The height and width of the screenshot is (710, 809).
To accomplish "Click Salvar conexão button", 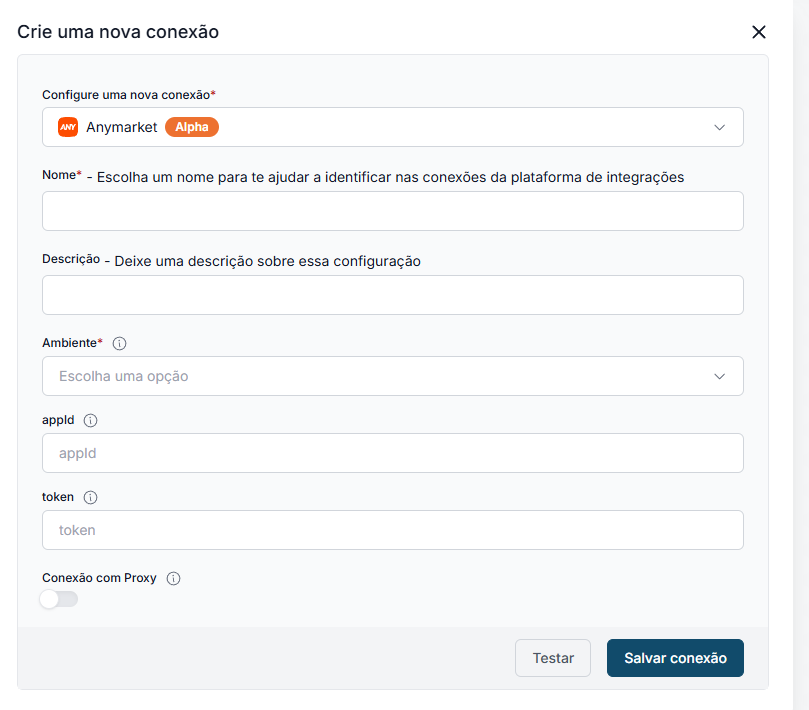I will [x=675, y=658].
